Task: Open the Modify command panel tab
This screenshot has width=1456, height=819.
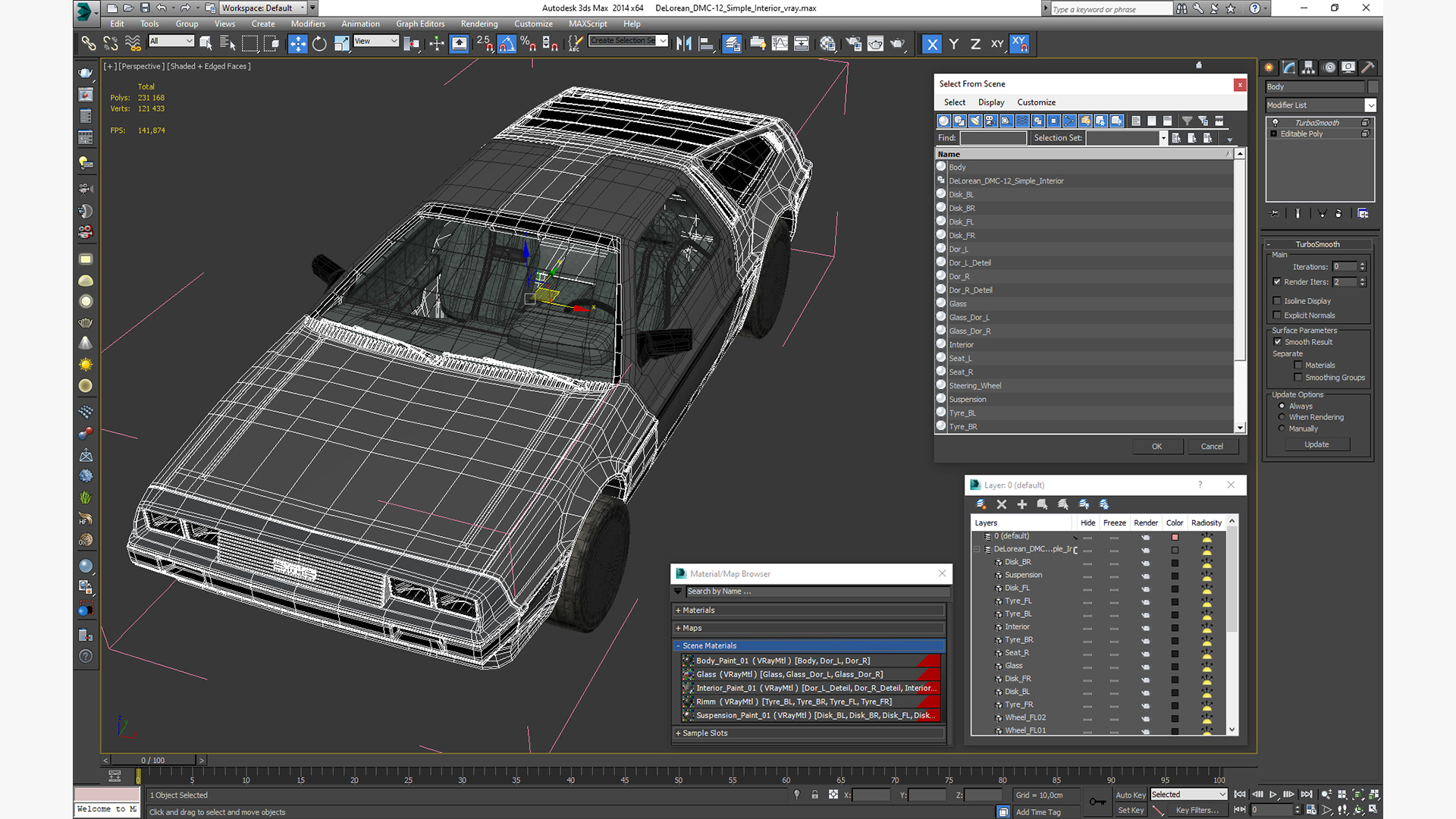Action: (x=1289, y=67)
